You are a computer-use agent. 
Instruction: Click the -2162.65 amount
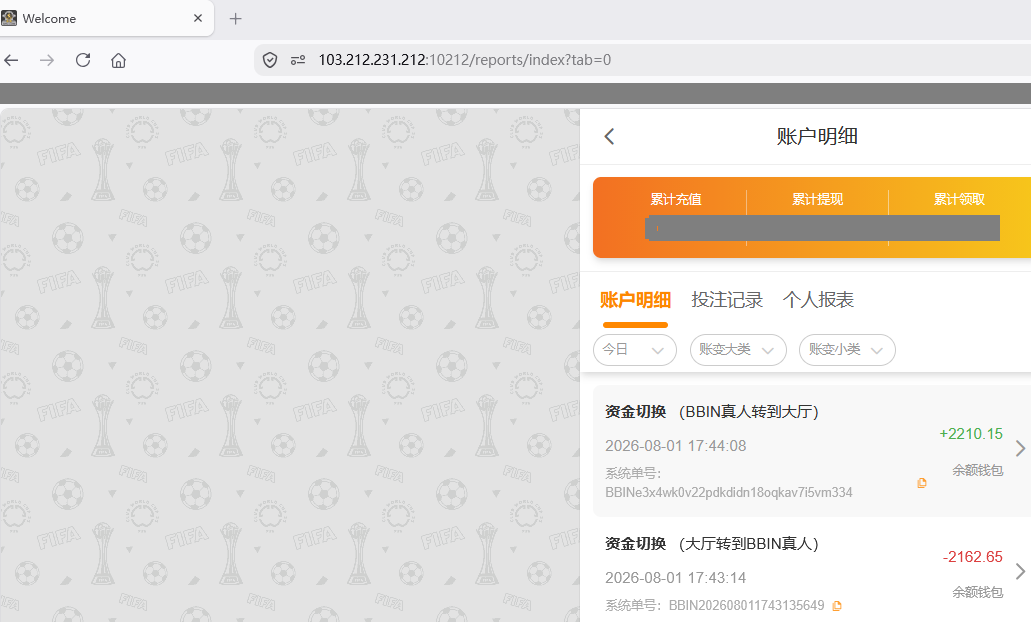(x=972, y=557)
